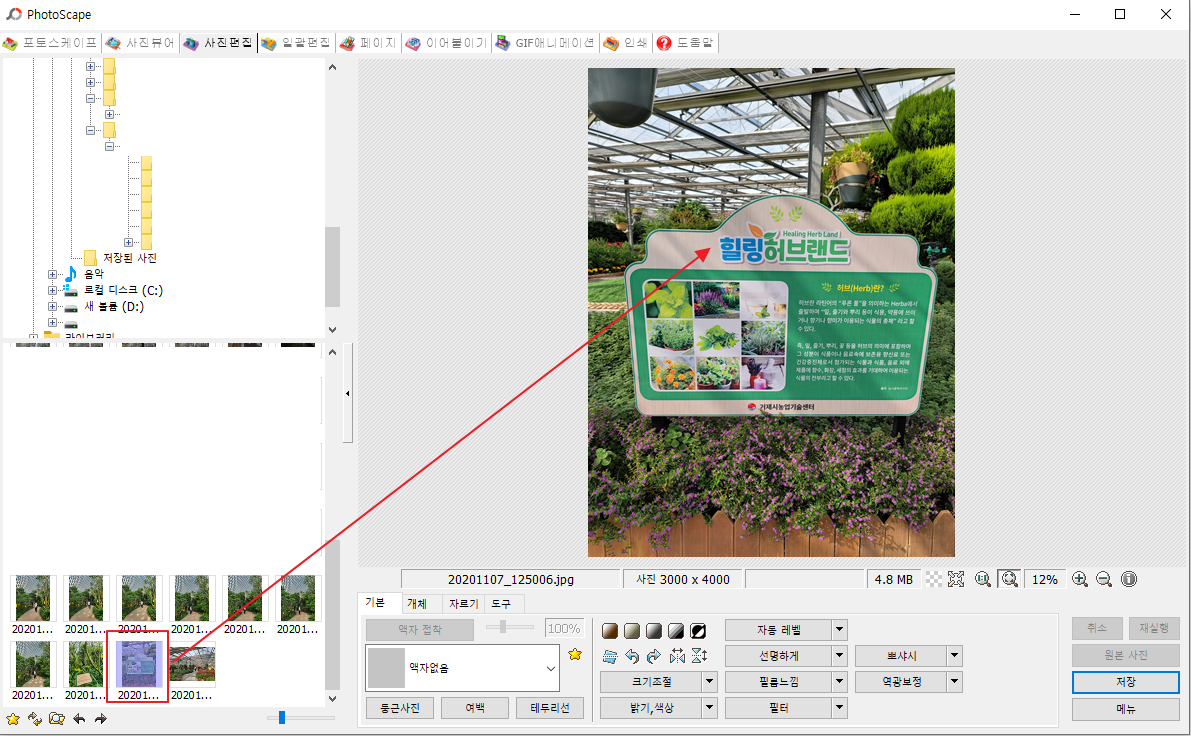The image size is (1191, 736).
Task: Open the 페이지 tab
Action: coord(368,43)
